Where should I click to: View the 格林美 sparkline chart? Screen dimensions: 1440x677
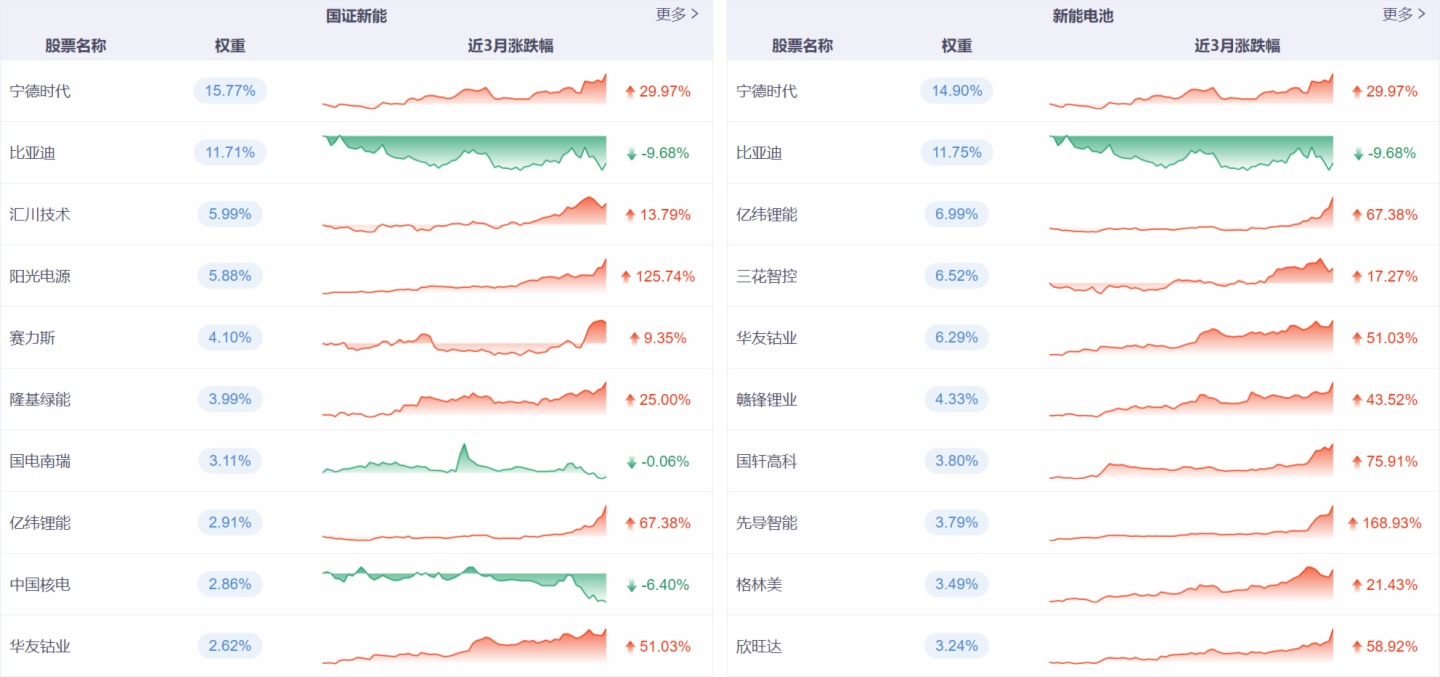[1191, 585]
